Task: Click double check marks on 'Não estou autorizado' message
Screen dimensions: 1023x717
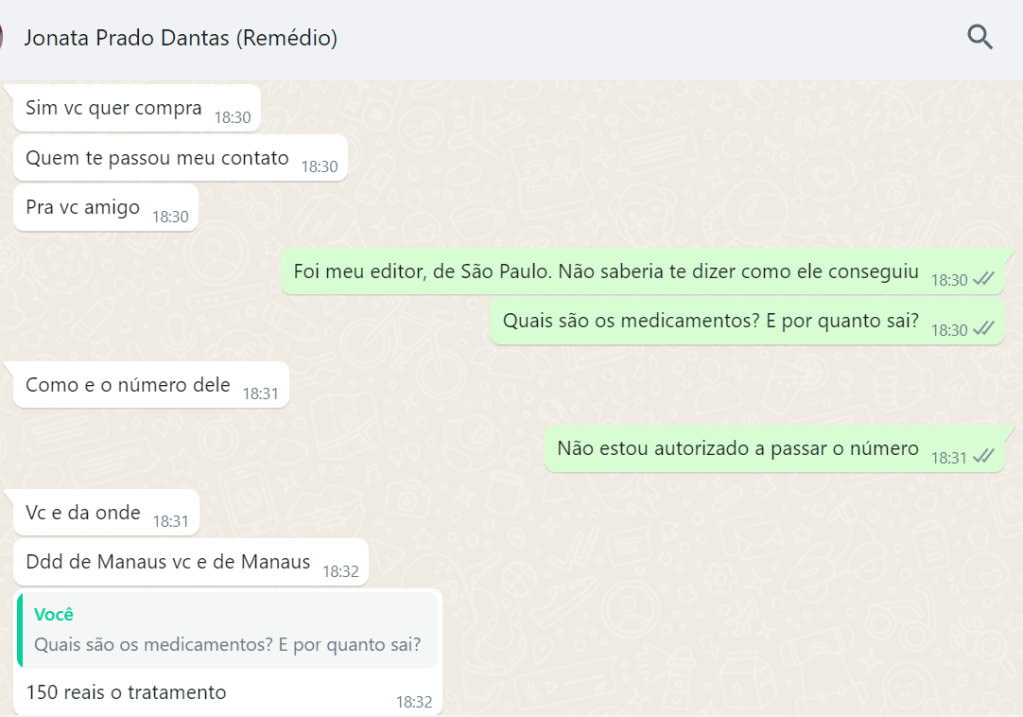Action: pyautogui.click(x=983, y=457)
